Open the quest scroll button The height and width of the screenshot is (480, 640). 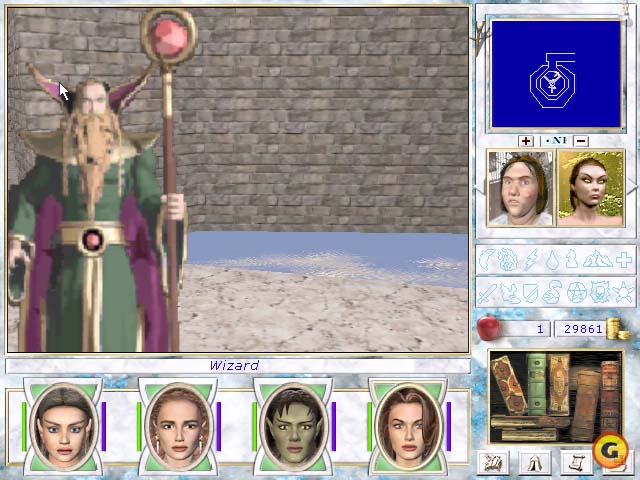pyautogui.click(x=573, y=462)
